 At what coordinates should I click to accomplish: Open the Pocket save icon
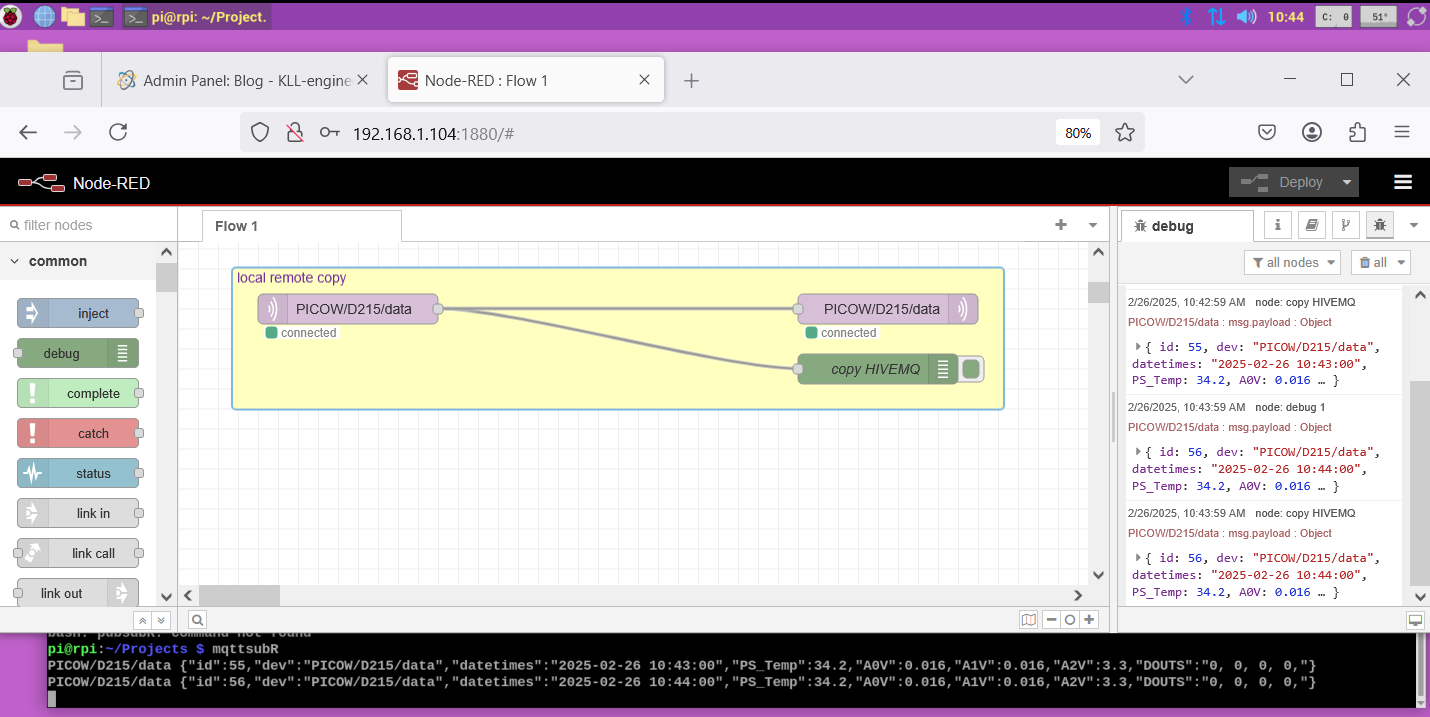coord(1267,132)
